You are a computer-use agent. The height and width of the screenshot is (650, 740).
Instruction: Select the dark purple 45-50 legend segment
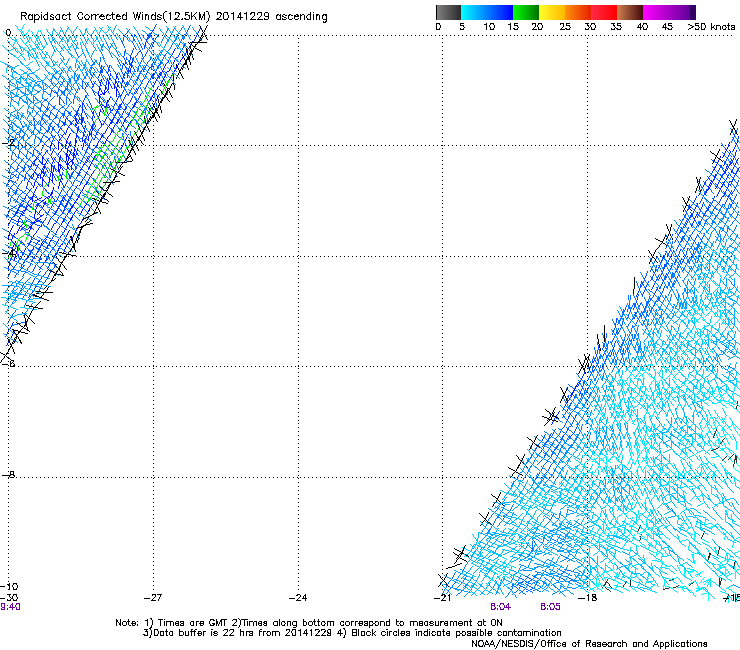tap(682, 12)
